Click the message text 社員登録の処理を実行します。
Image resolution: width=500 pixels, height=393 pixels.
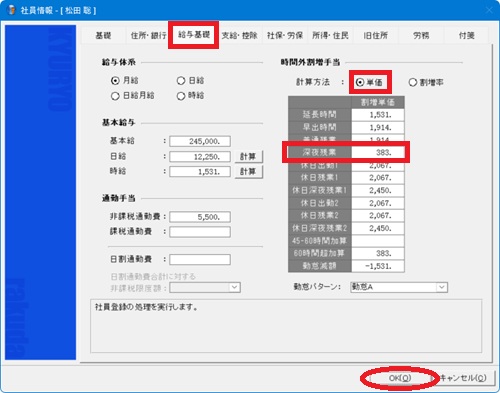pos(146,307)
